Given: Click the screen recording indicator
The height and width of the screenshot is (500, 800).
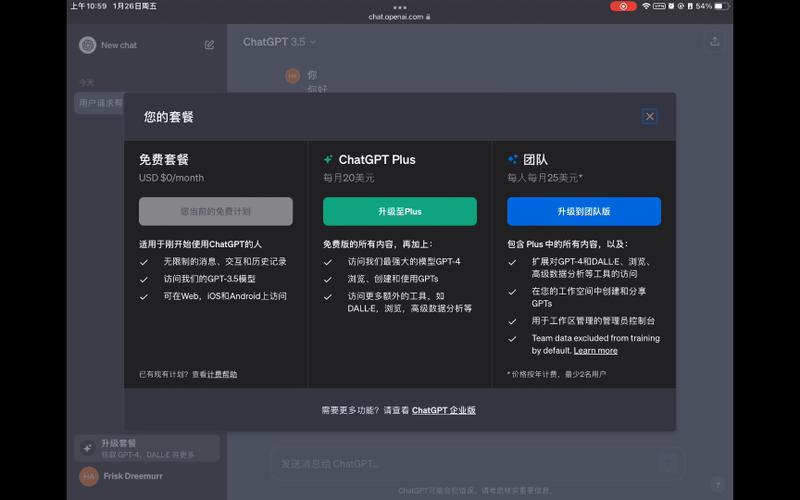Looking at the screenshot, I should tap(623, 6).
